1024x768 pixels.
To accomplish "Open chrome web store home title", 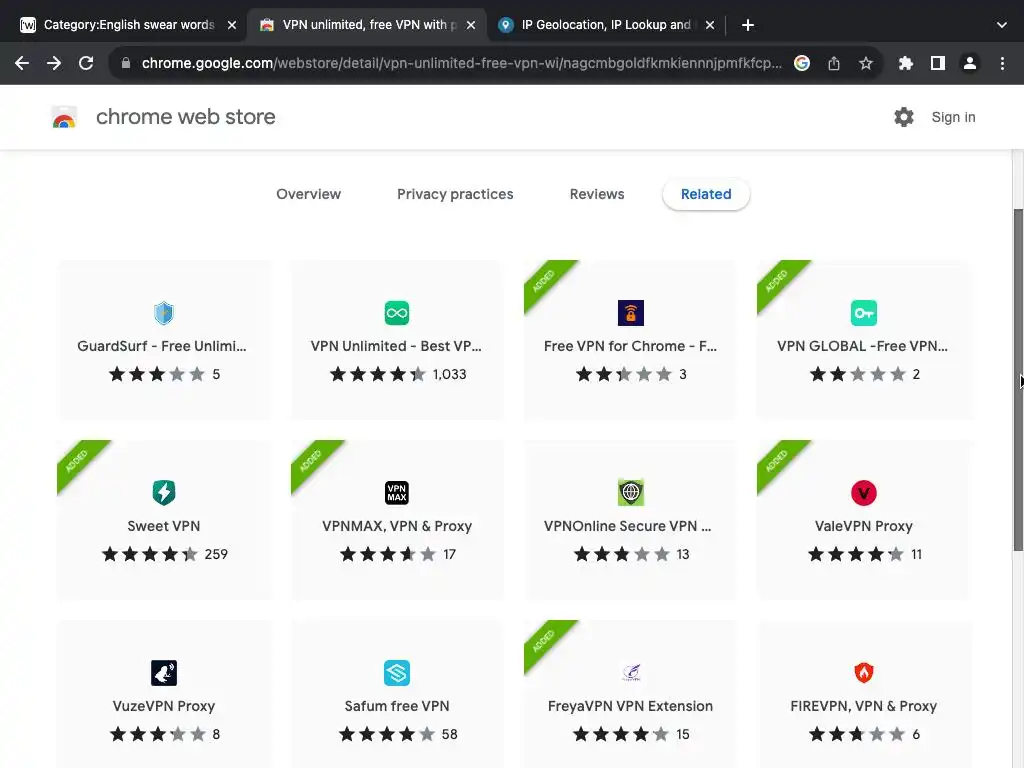I will pos(185,117).
